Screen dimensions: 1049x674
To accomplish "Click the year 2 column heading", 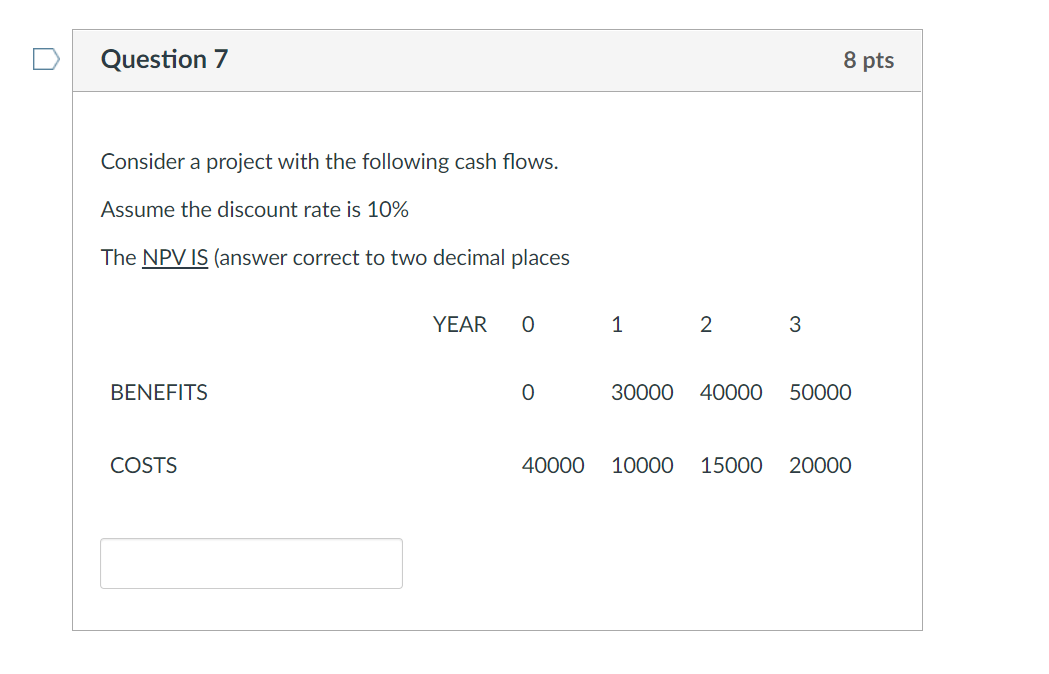I will click(x=706, y=324).
